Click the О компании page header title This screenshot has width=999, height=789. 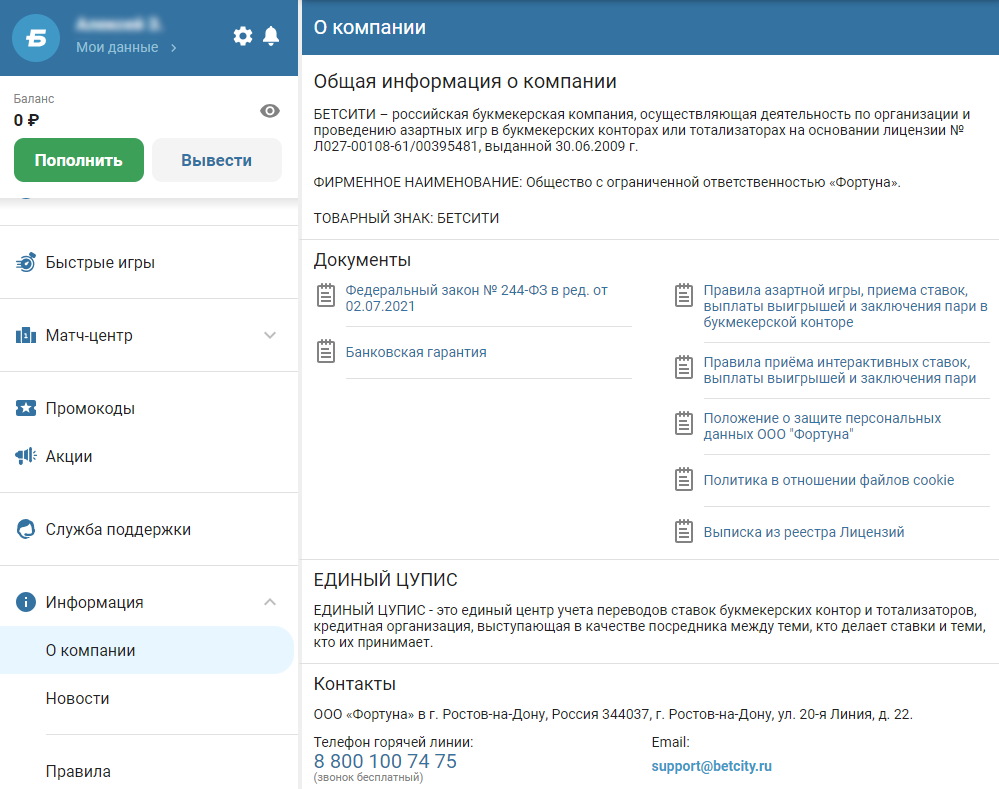click(370, 27)
